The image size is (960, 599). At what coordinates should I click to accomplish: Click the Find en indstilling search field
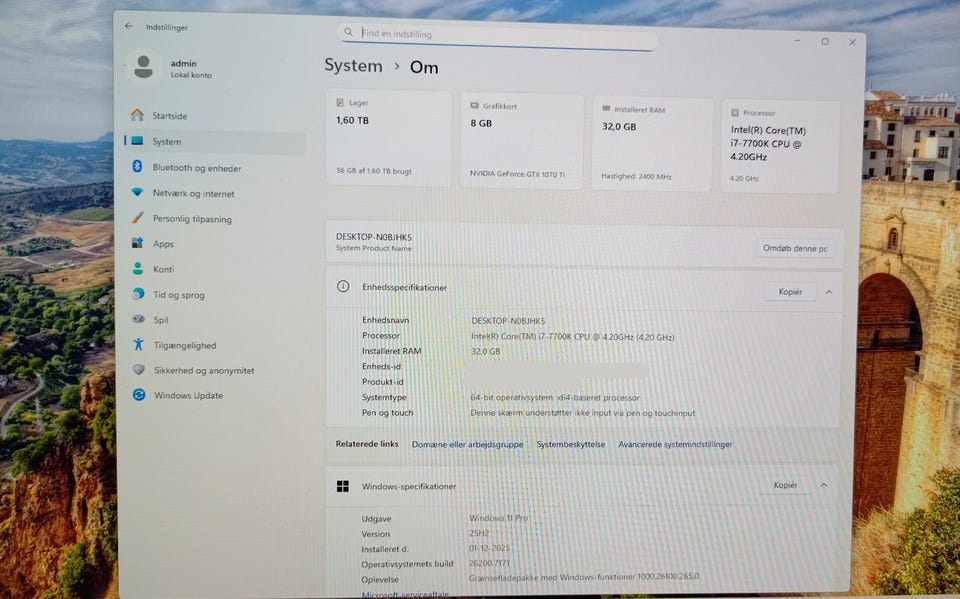pyautogui.click(x=497, y=36)
